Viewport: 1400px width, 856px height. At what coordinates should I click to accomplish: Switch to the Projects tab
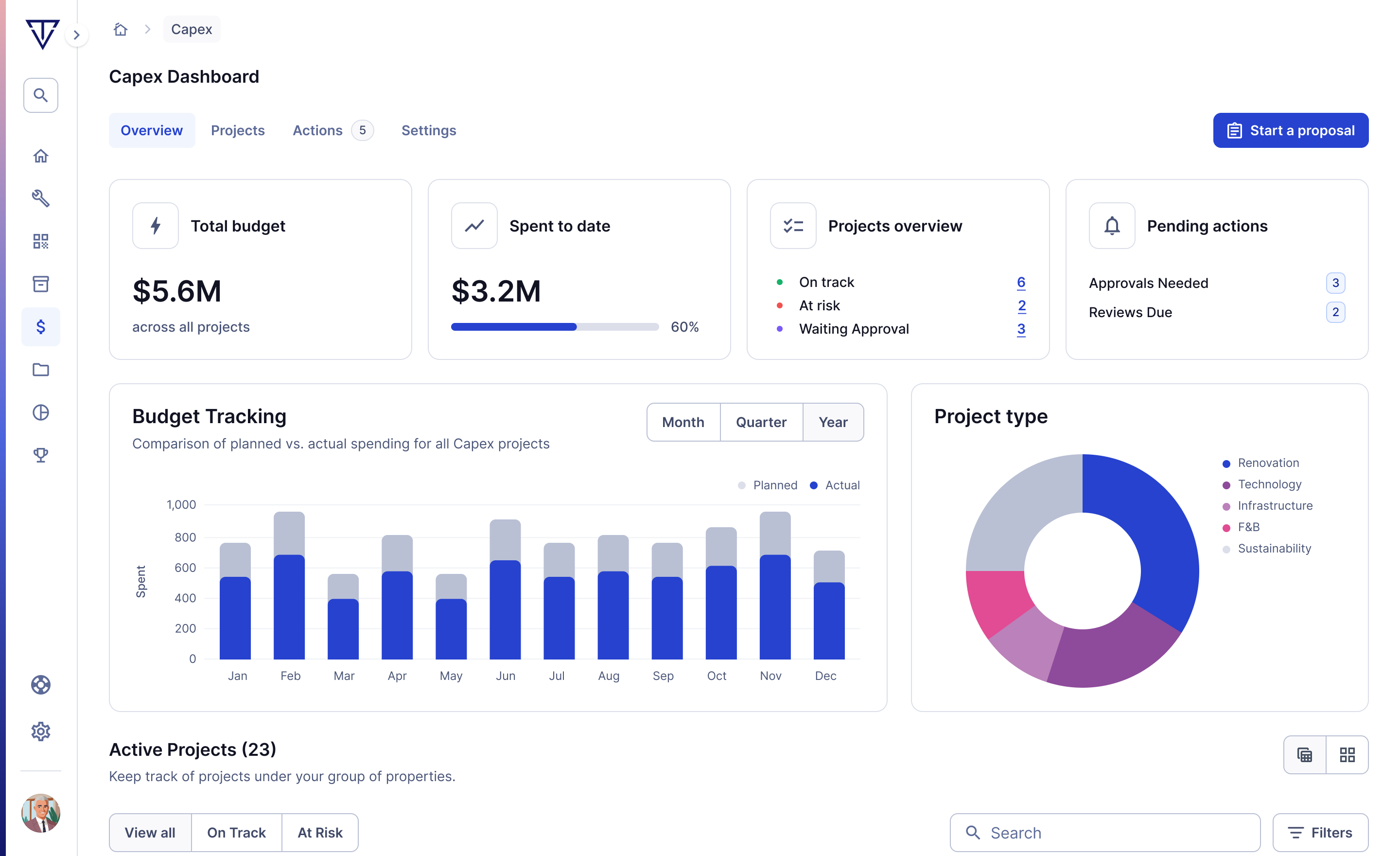click(x=238, y=130)
